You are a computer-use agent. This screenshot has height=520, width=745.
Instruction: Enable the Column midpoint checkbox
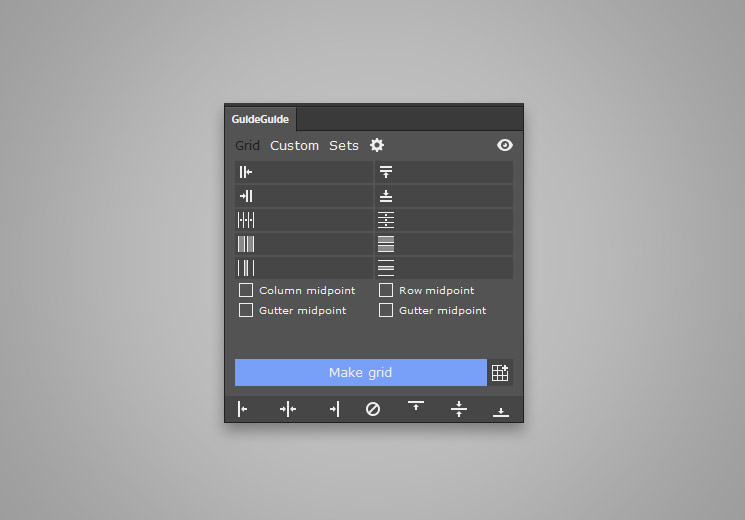[x=246, y=290]
